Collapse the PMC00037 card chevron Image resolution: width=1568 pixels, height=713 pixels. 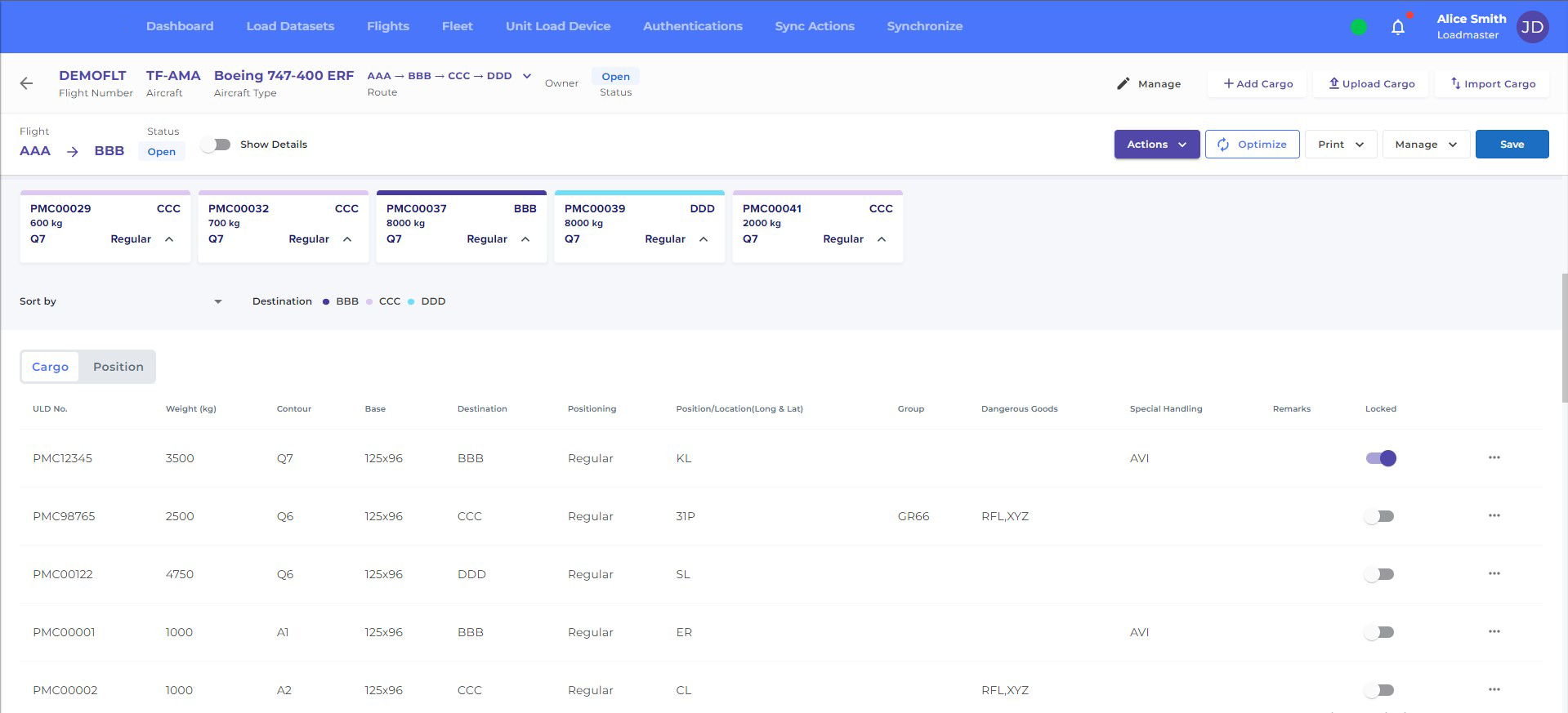(525, 239)
